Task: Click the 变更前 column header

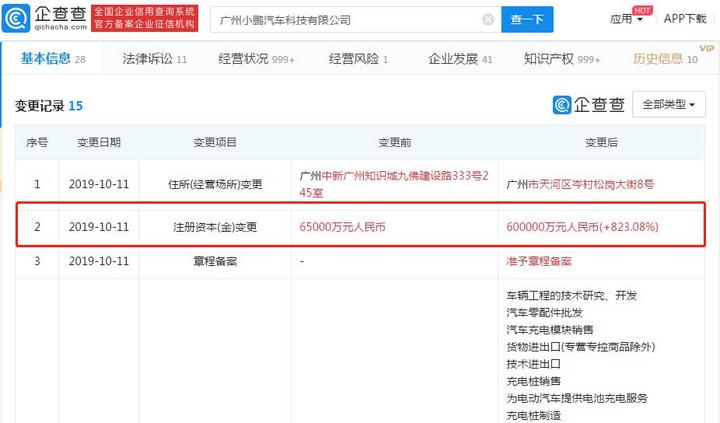Action: [x=394, y=142]
